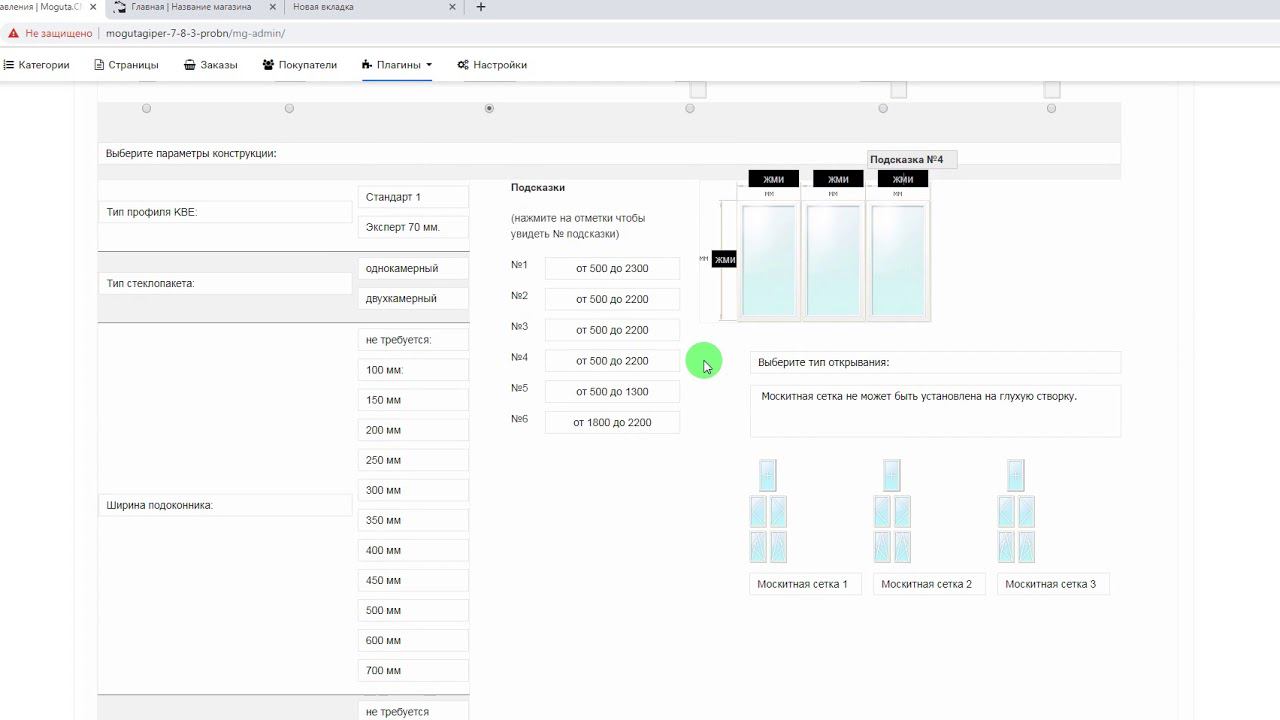Select Москитная сетка 2 window thumbnail
Image resolution: width=1280 pixels, height=720 pixels.
tap(892, 512)
